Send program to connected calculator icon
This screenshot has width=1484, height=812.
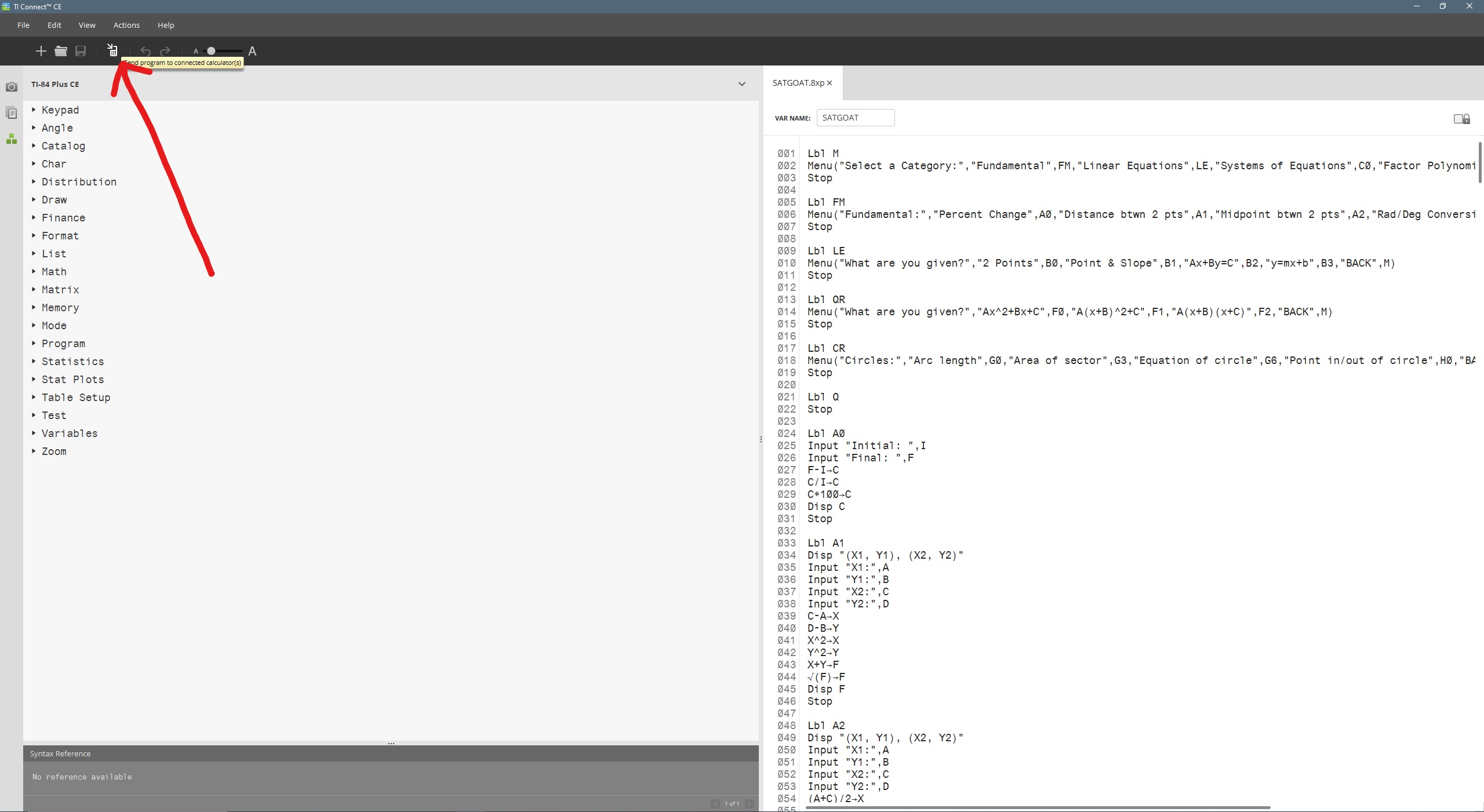(112, 51)
